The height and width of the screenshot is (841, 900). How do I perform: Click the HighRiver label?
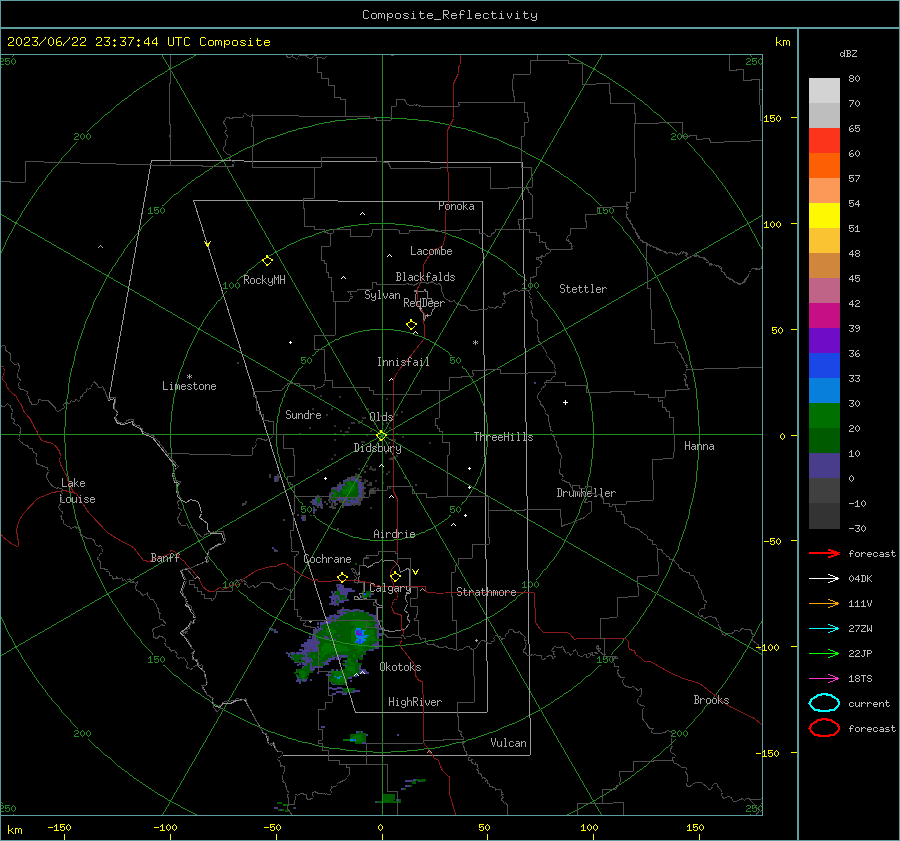415,702
